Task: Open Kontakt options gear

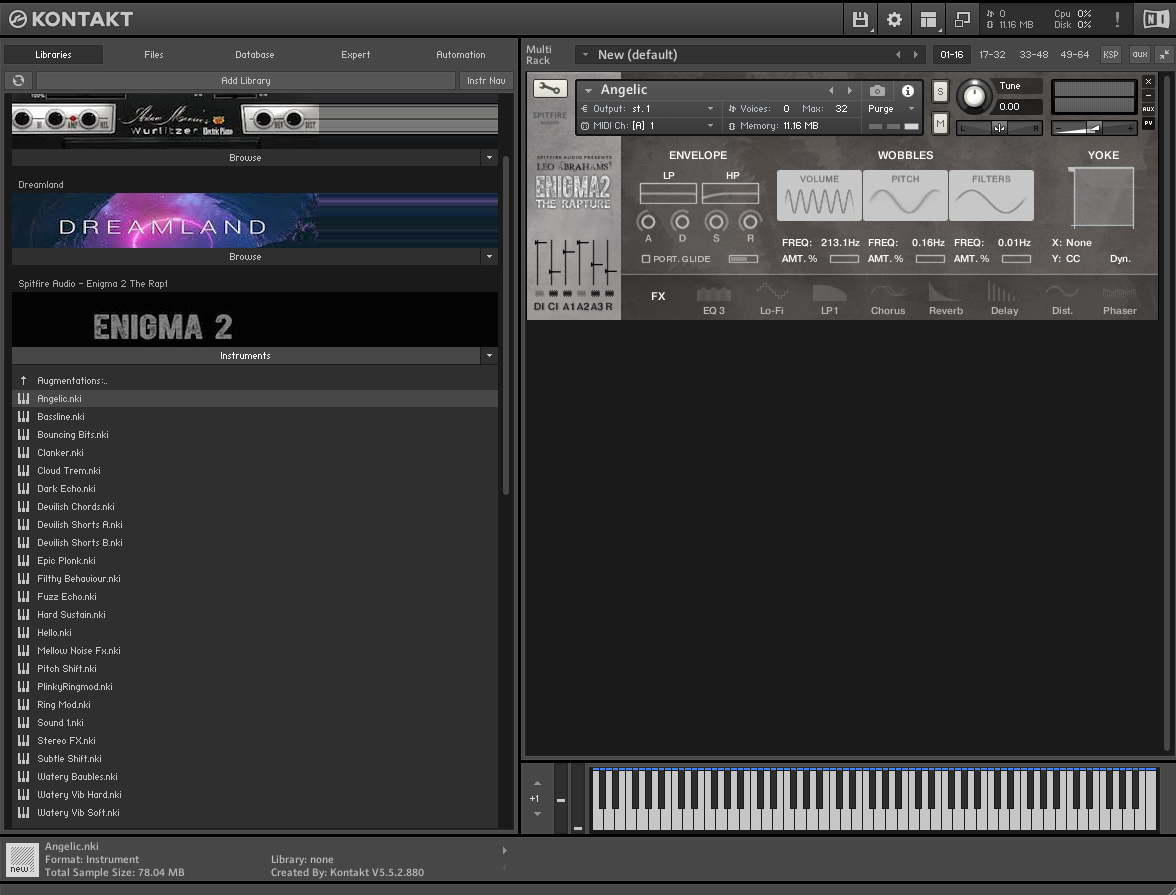Action: coord(894,20)
